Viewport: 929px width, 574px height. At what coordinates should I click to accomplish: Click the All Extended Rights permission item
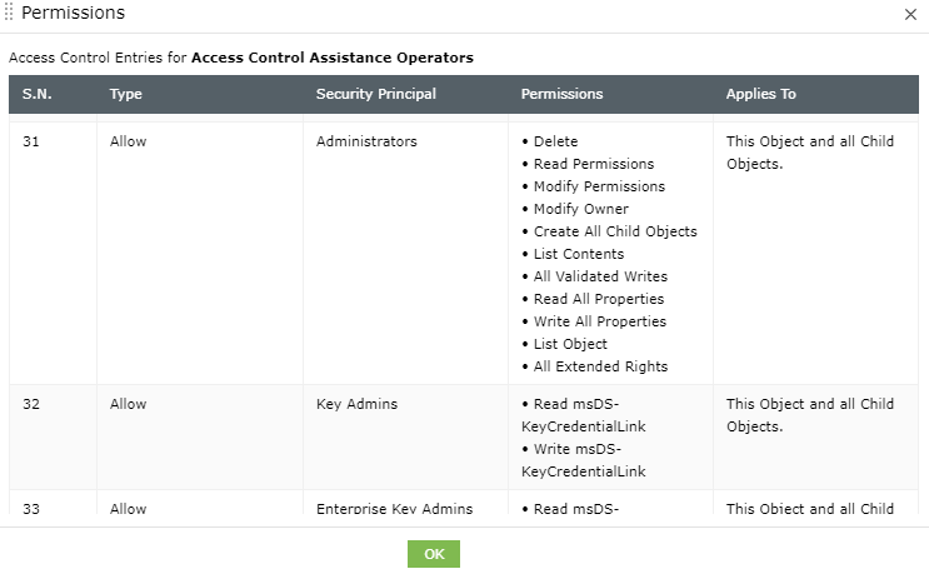coord(600,366)
